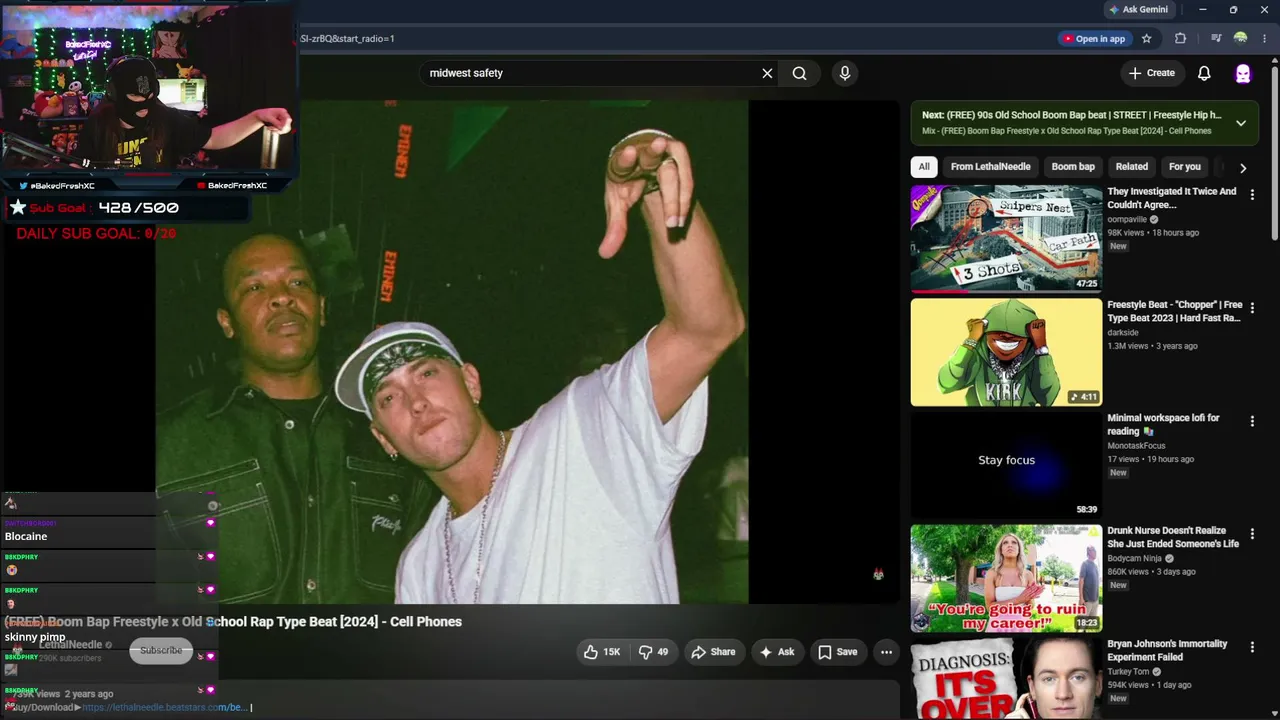Open the Chrome profile icon
This screenshot has width=1280, height=720.
click(1241, 39)
